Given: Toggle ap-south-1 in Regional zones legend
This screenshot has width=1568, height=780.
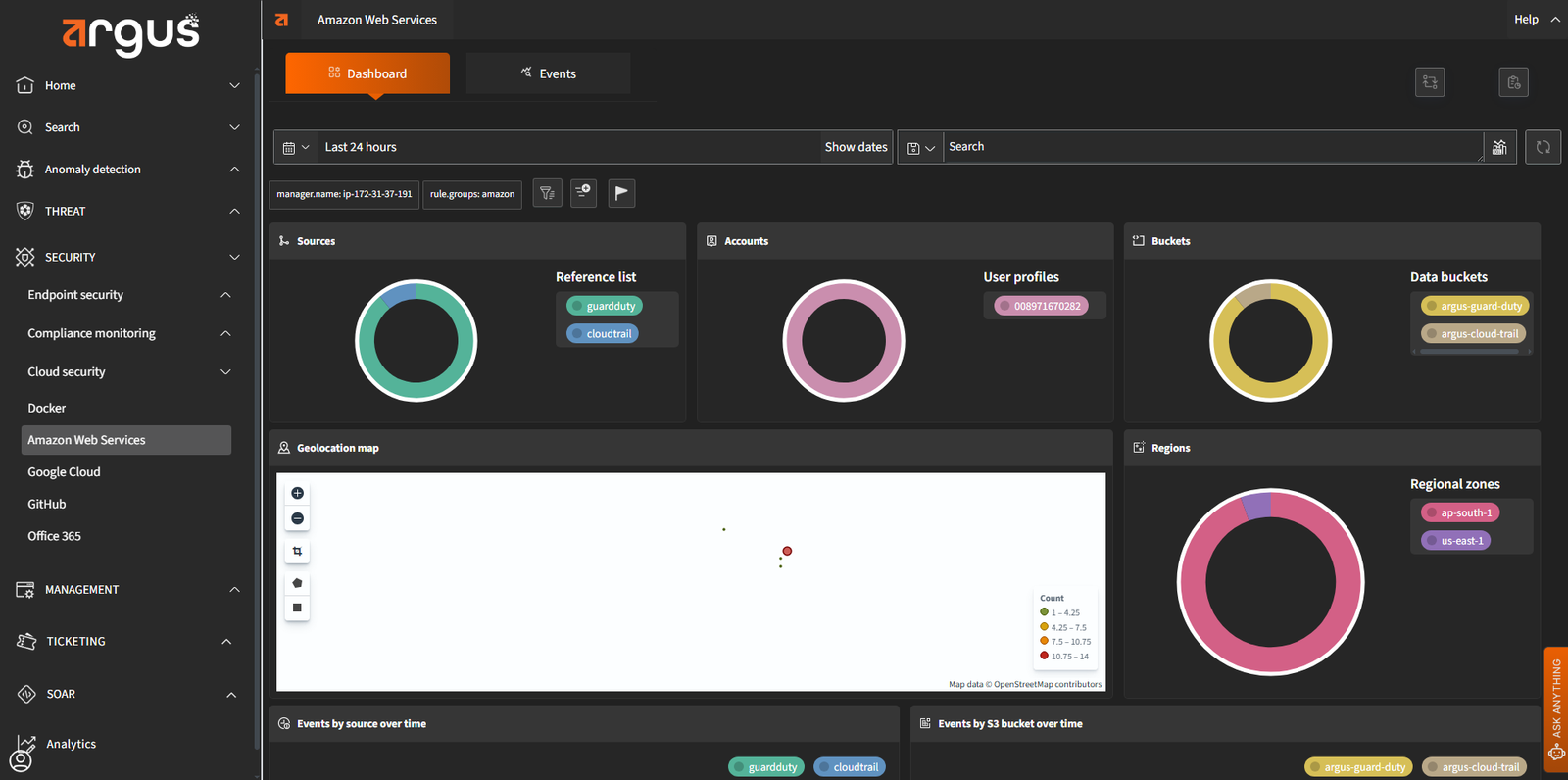Looking at the screenshot, I should click(x=1460, y=512).
